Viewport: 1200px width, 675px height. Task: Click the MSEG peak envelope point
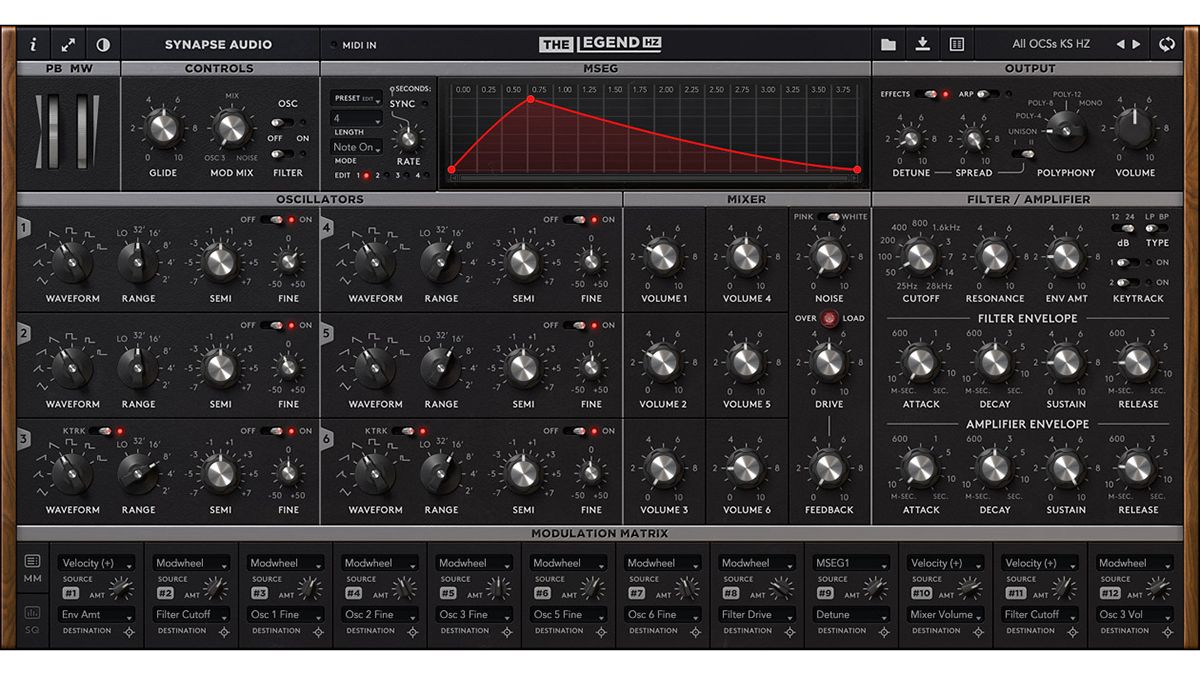(531, 99)
